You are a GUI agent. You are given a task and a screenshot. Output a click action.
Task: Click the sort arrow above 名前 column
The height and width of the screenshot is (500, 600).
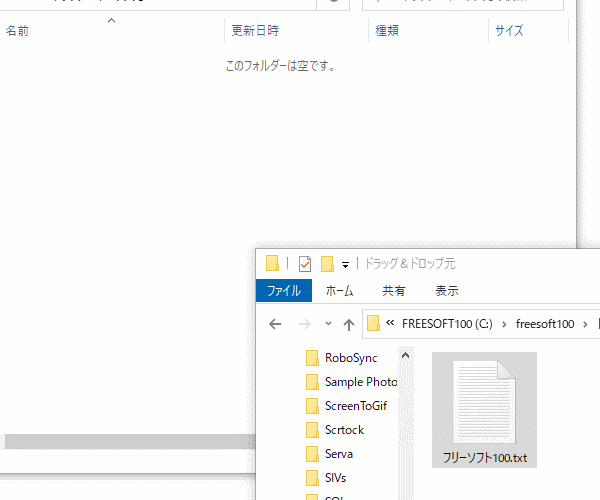tap(111, 21)
